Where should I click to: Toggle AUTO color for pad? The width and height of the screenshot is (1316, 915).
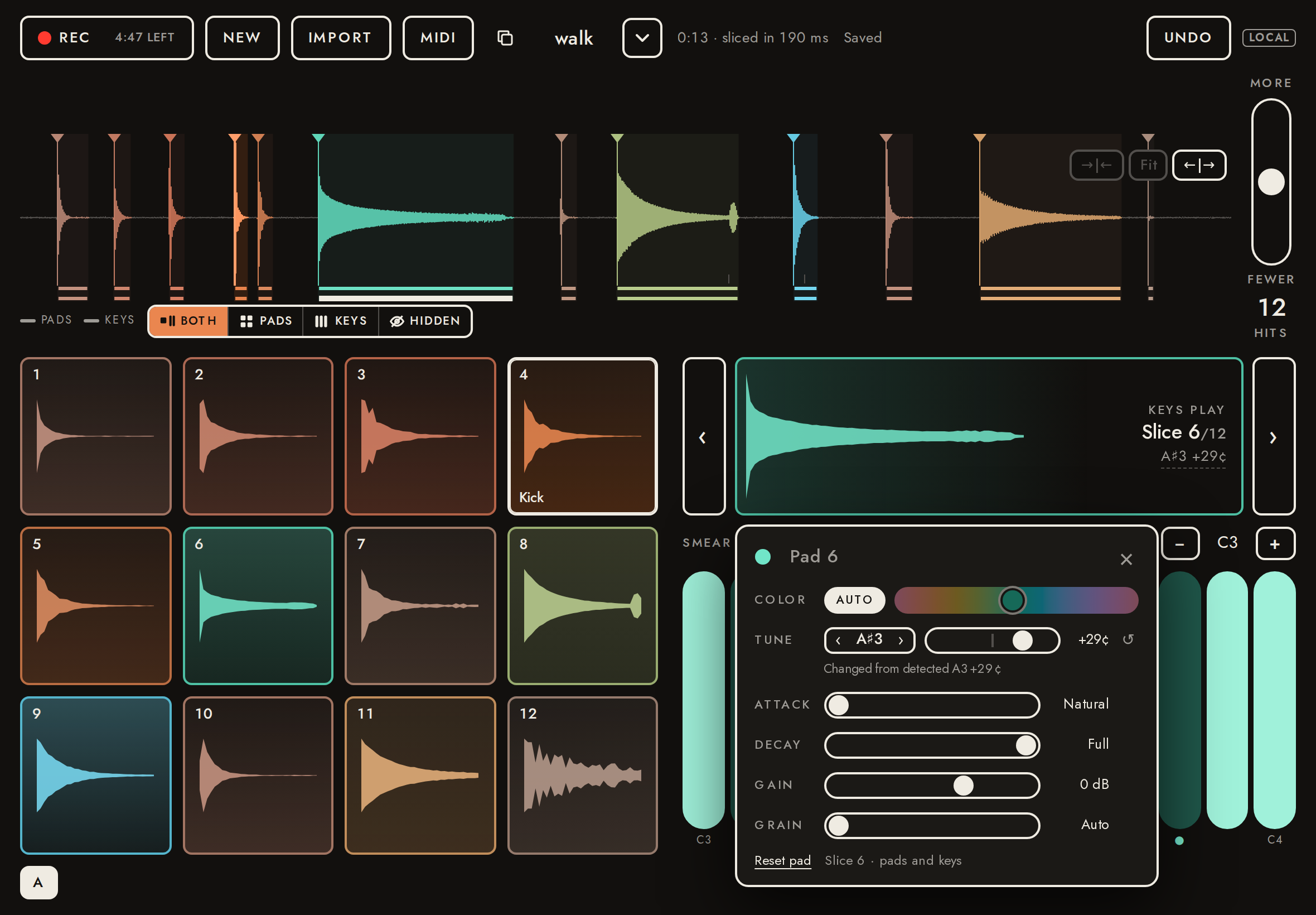point(854,600)
